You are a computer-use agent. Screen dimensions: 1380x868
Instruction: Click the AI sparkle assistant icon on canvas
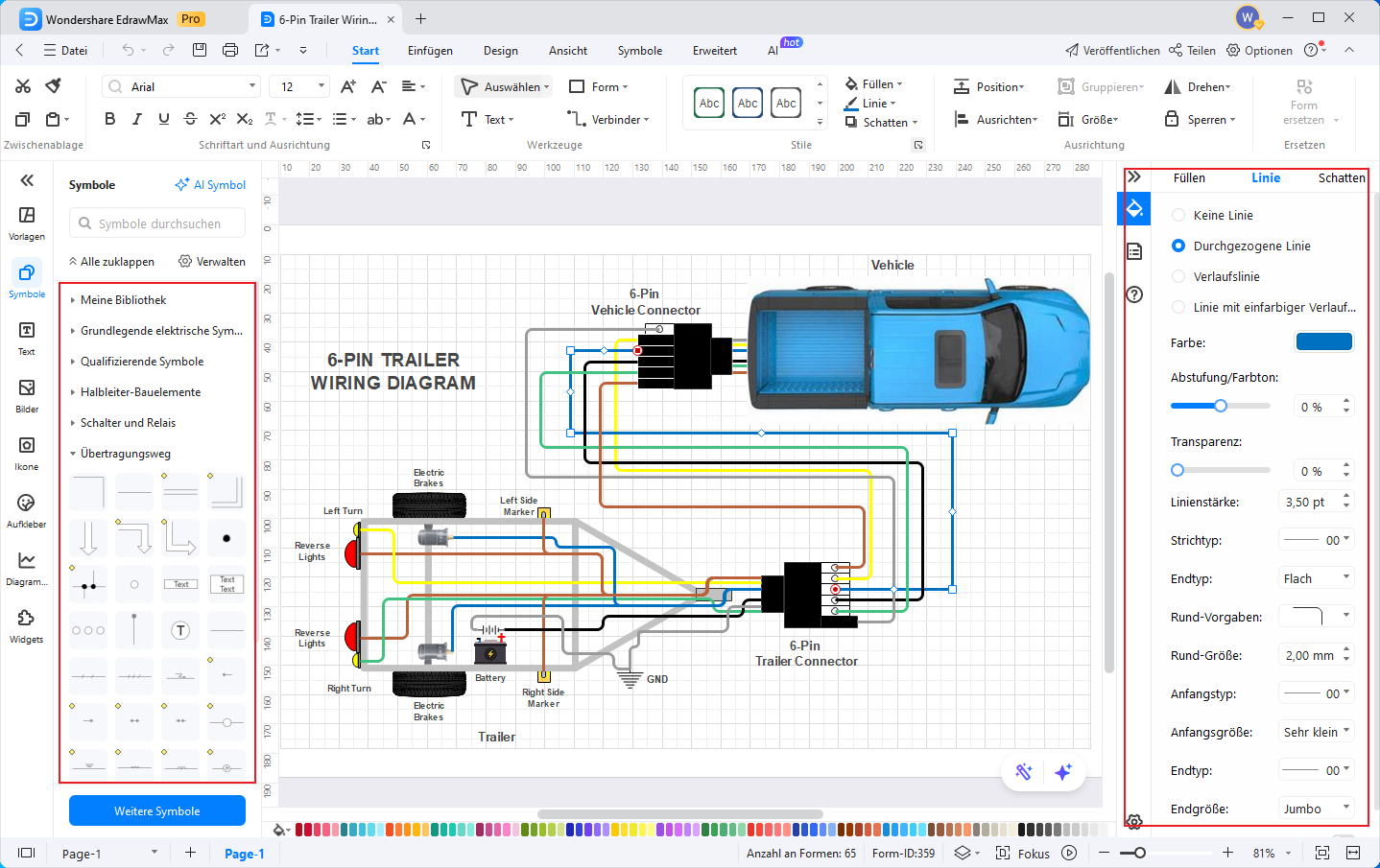click(1063, 772)
